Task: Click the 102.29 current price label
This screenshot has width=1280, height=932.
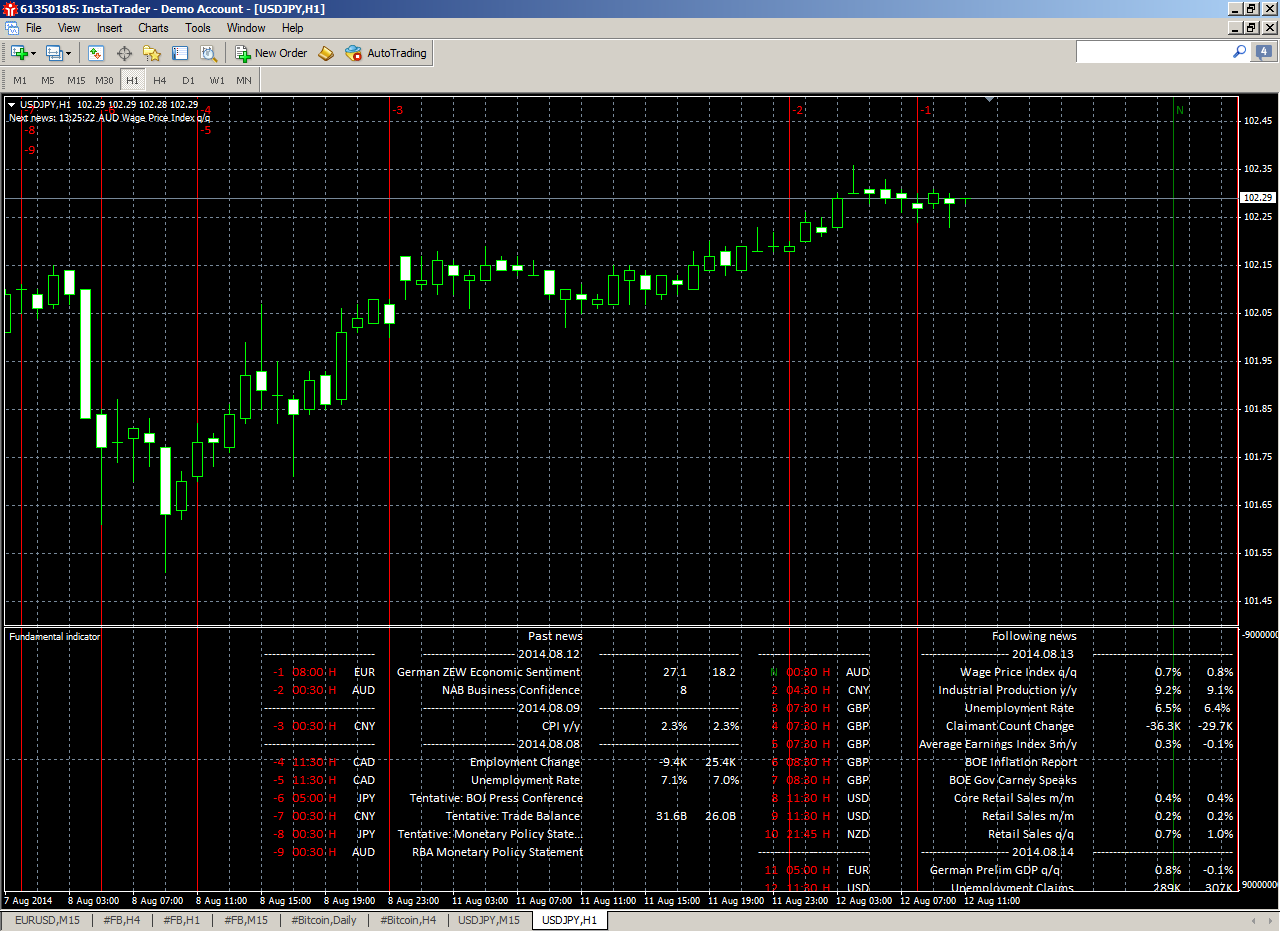Action: [x=1258, y=198]
